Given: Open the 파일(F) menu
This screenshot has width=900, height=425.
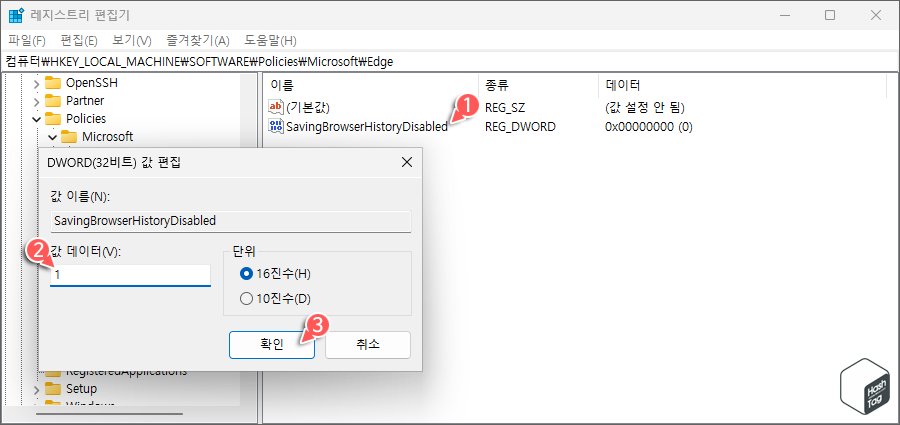Looking at the screenshot, I should pos(27,41).
